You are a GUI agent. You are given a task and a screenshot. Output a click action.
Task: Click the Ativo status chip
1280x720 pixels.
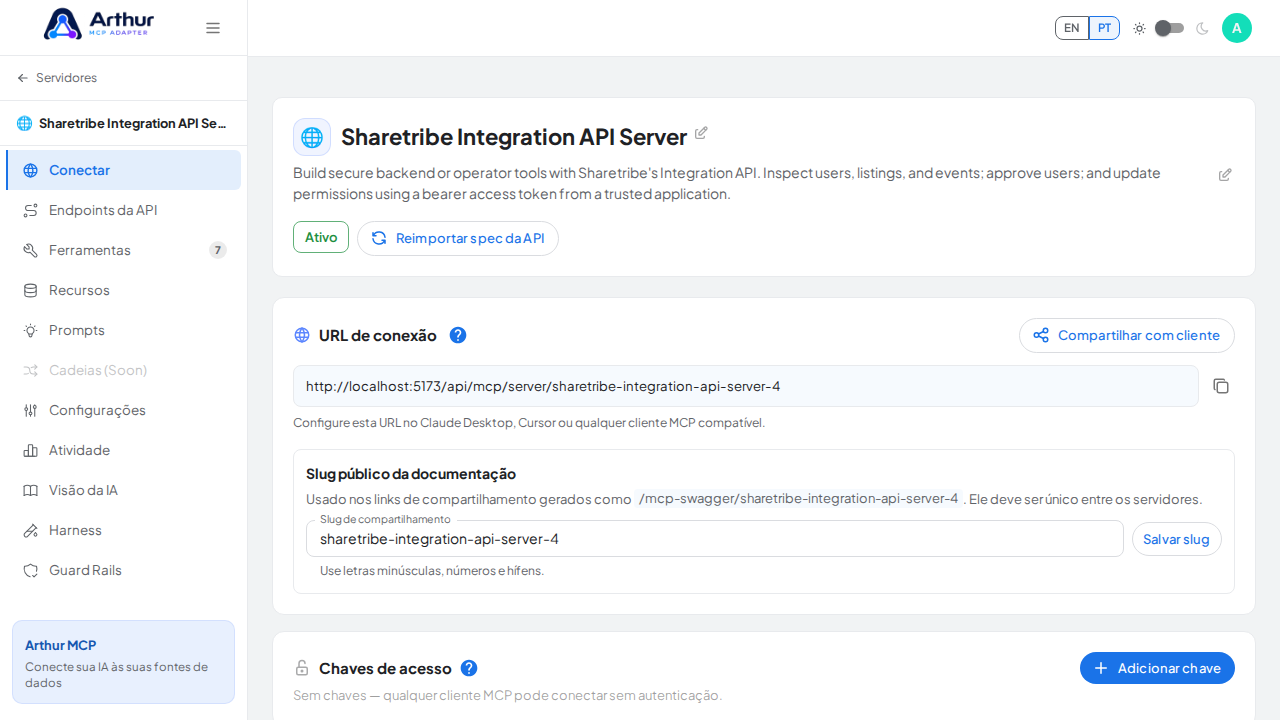click(321, 237)
